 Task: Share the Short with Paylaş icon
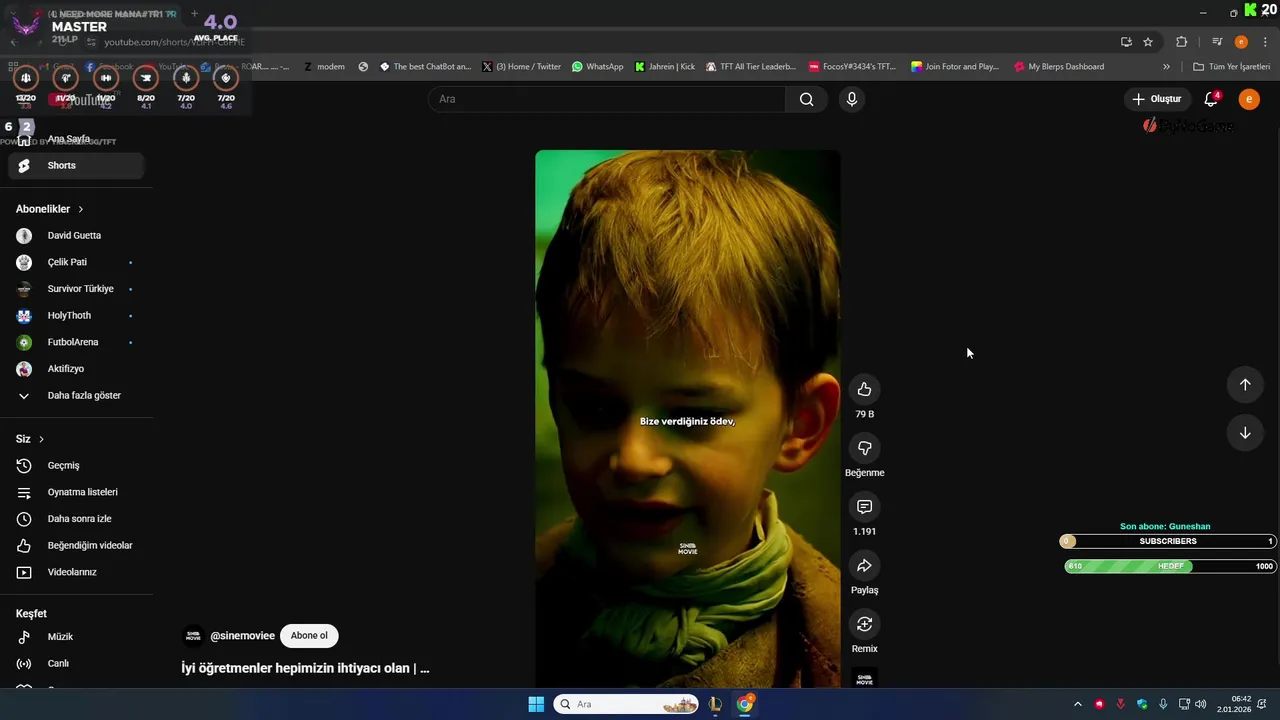(x=864, y=566)
